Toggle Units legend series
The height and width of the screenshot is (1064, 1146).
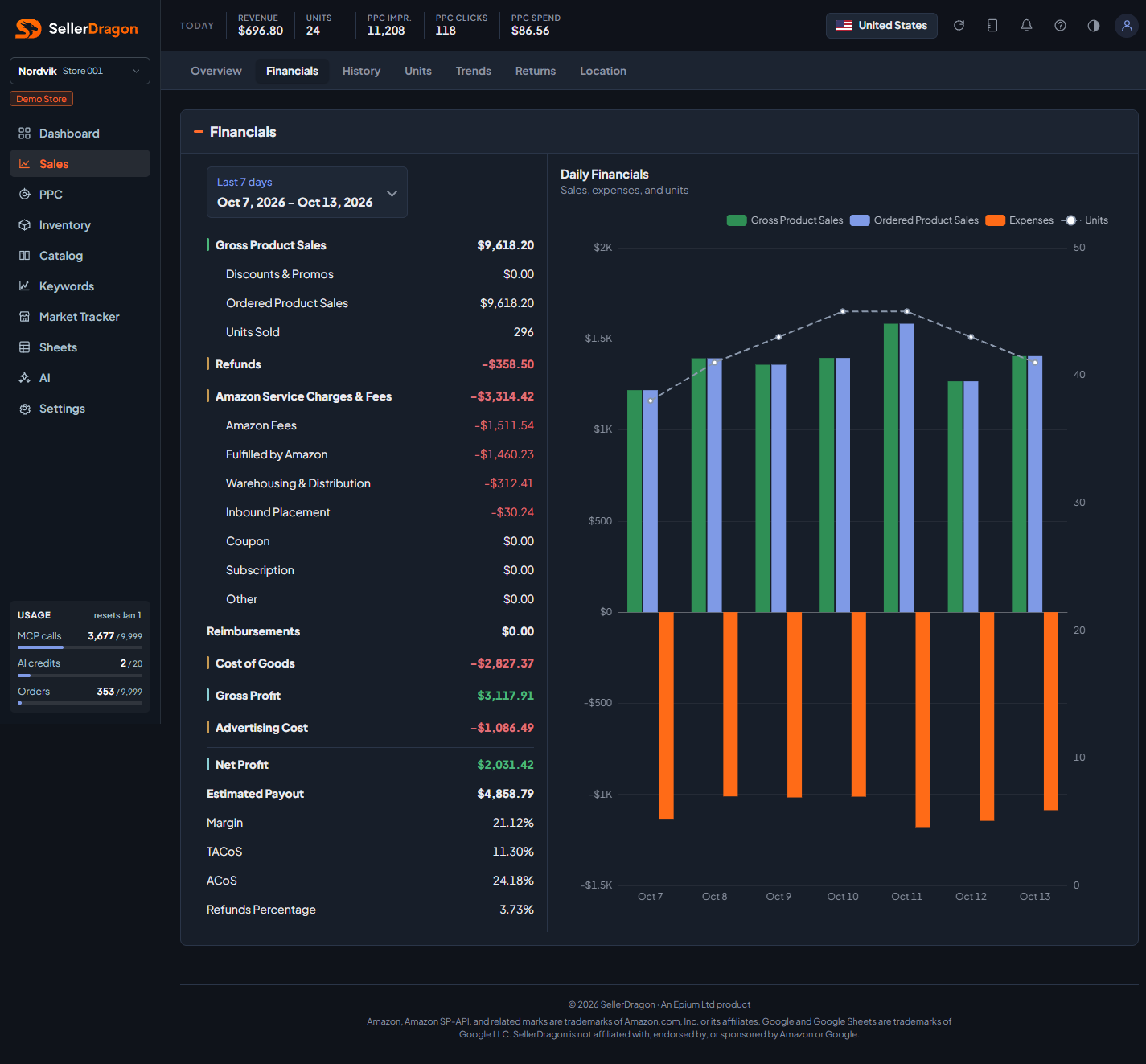click(1084, 220)
